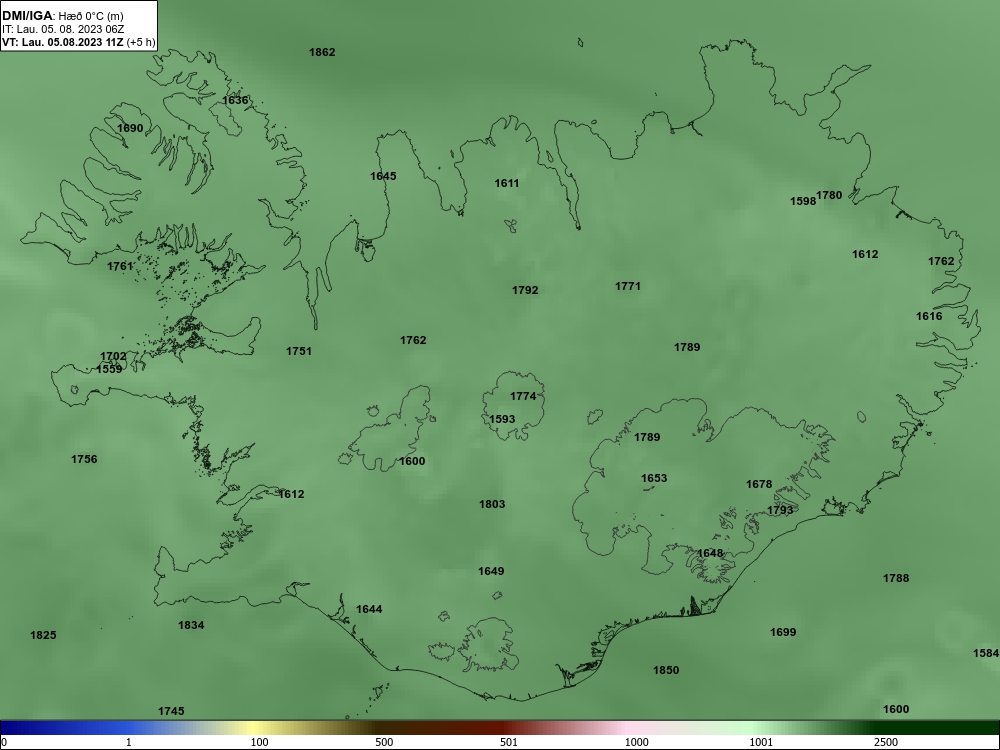Click the 1745 value near the bottom
The width and height of the screenshot is (1000, 750).
point(171,710)
